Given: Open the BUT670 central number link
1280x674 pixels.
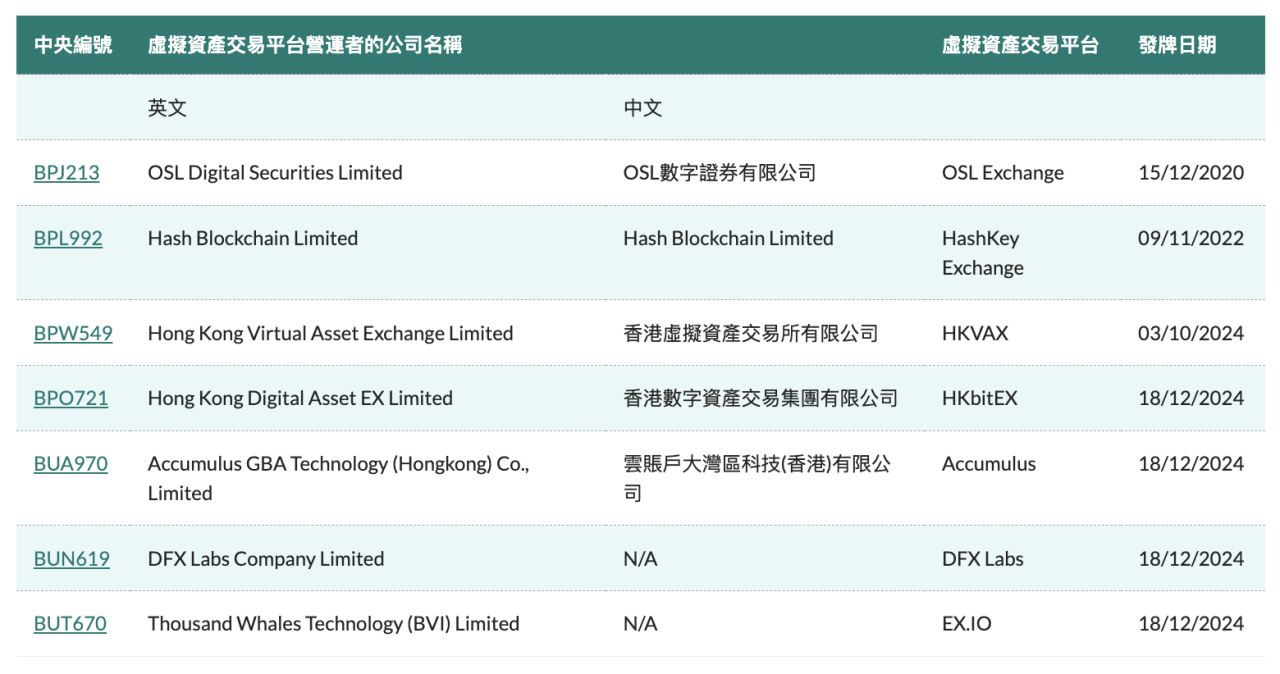Looking at the screenshot, I should tap(70, 624).
